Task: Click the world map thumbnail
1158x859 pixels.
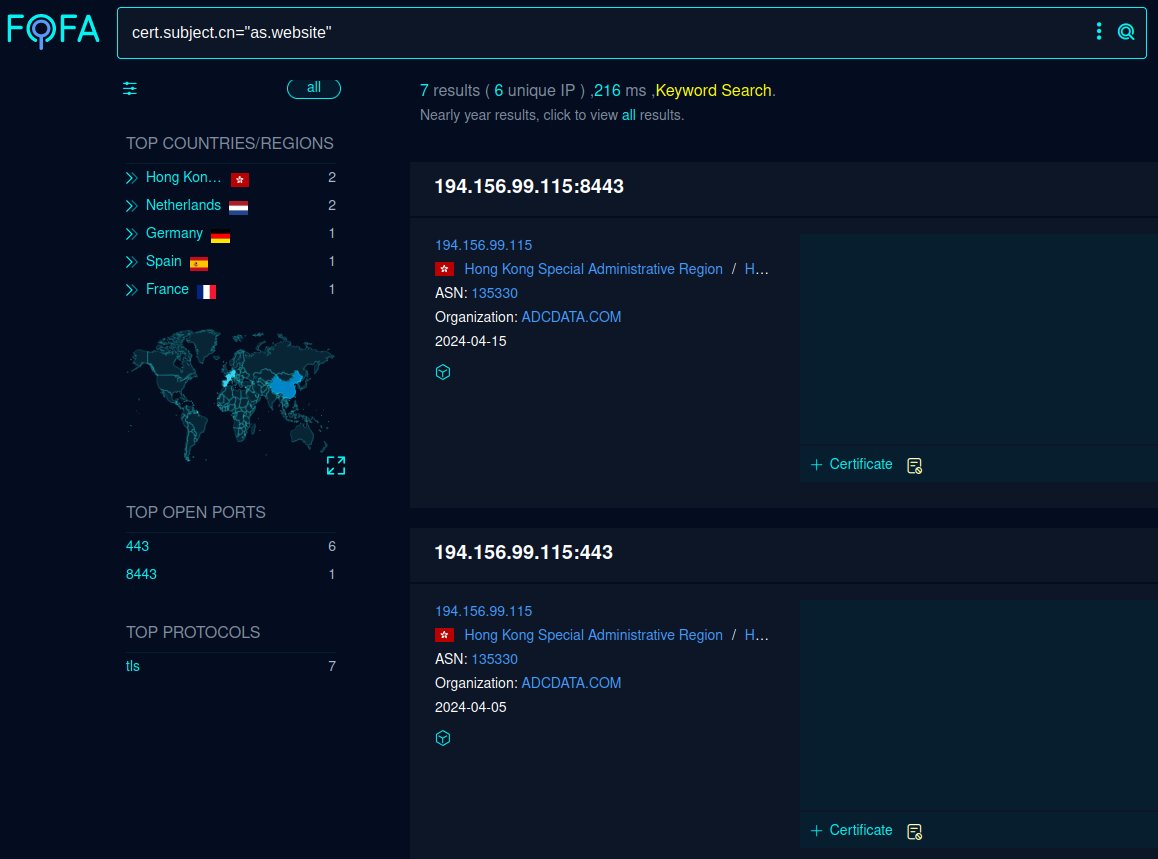Action: [x=230, y=395]
